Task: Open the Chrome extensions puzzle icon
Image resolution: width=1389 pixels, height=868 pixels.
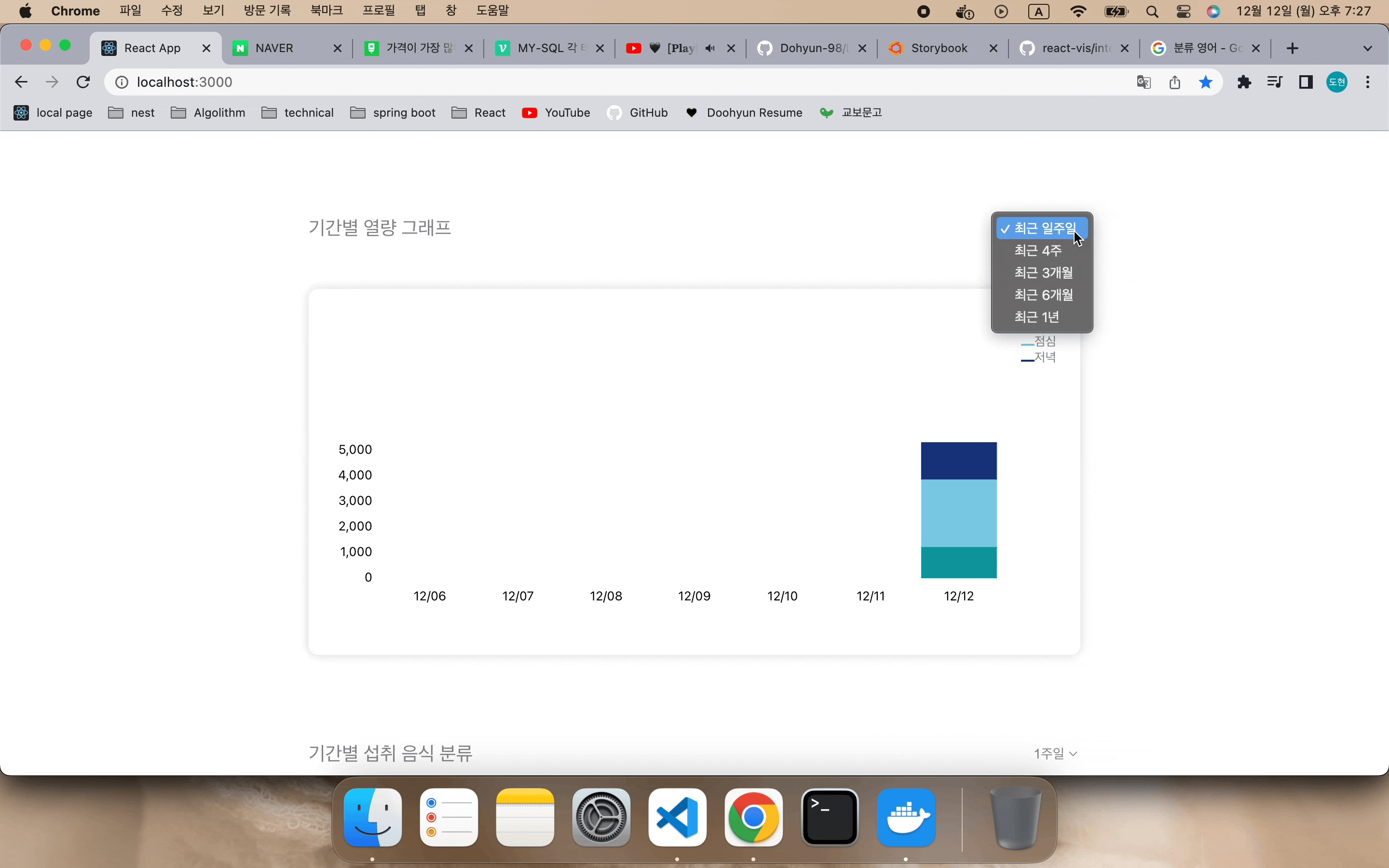Action: click(1244, 82)
